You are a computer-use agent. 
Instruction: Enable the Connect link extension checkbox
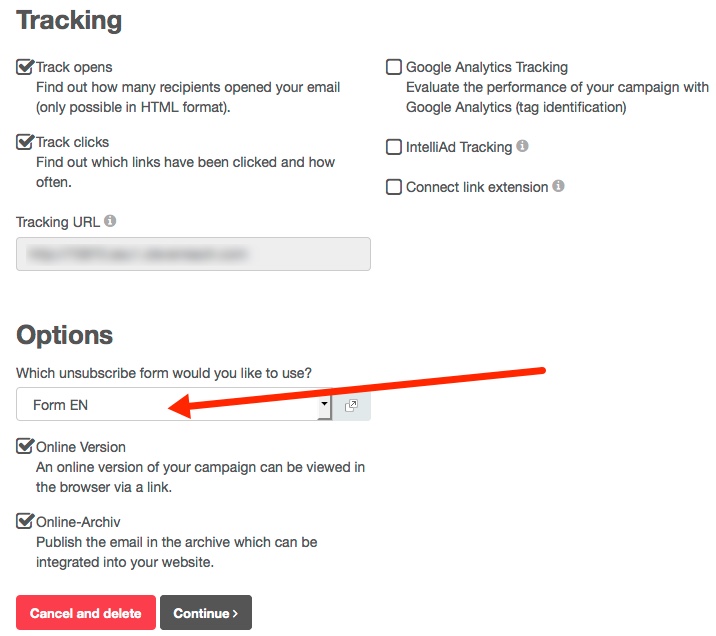point(394,187)
